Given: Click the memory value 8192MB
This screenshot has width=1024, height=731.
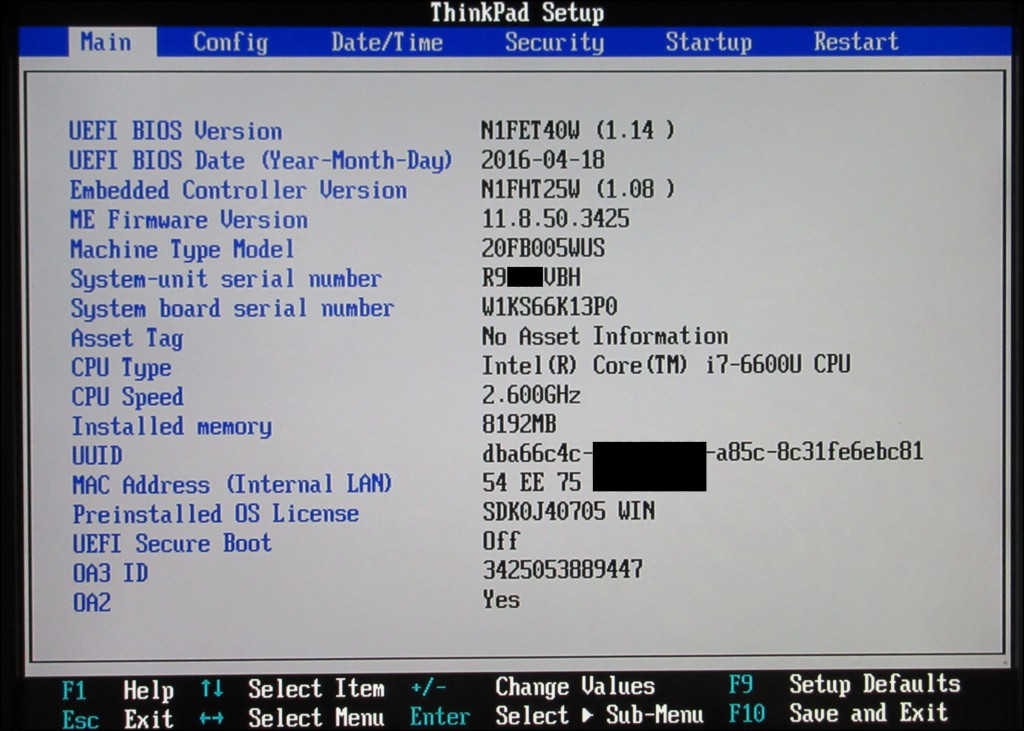Looking at the screenshot, I should [519, 424].
